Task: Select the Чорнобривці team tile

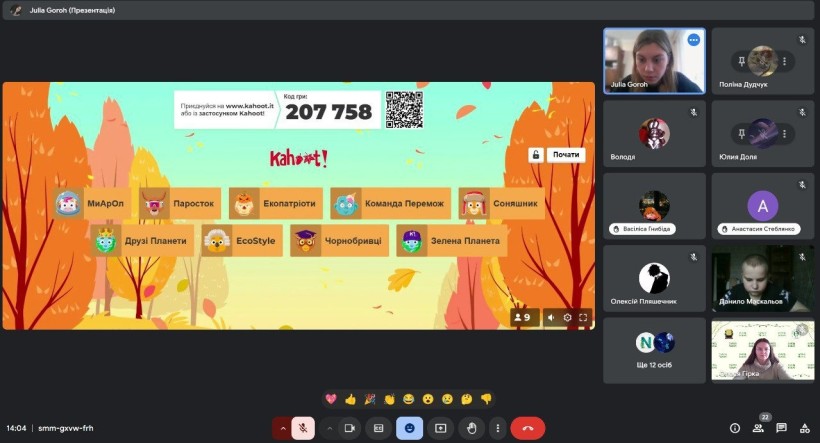Action: tap(339, 241)
